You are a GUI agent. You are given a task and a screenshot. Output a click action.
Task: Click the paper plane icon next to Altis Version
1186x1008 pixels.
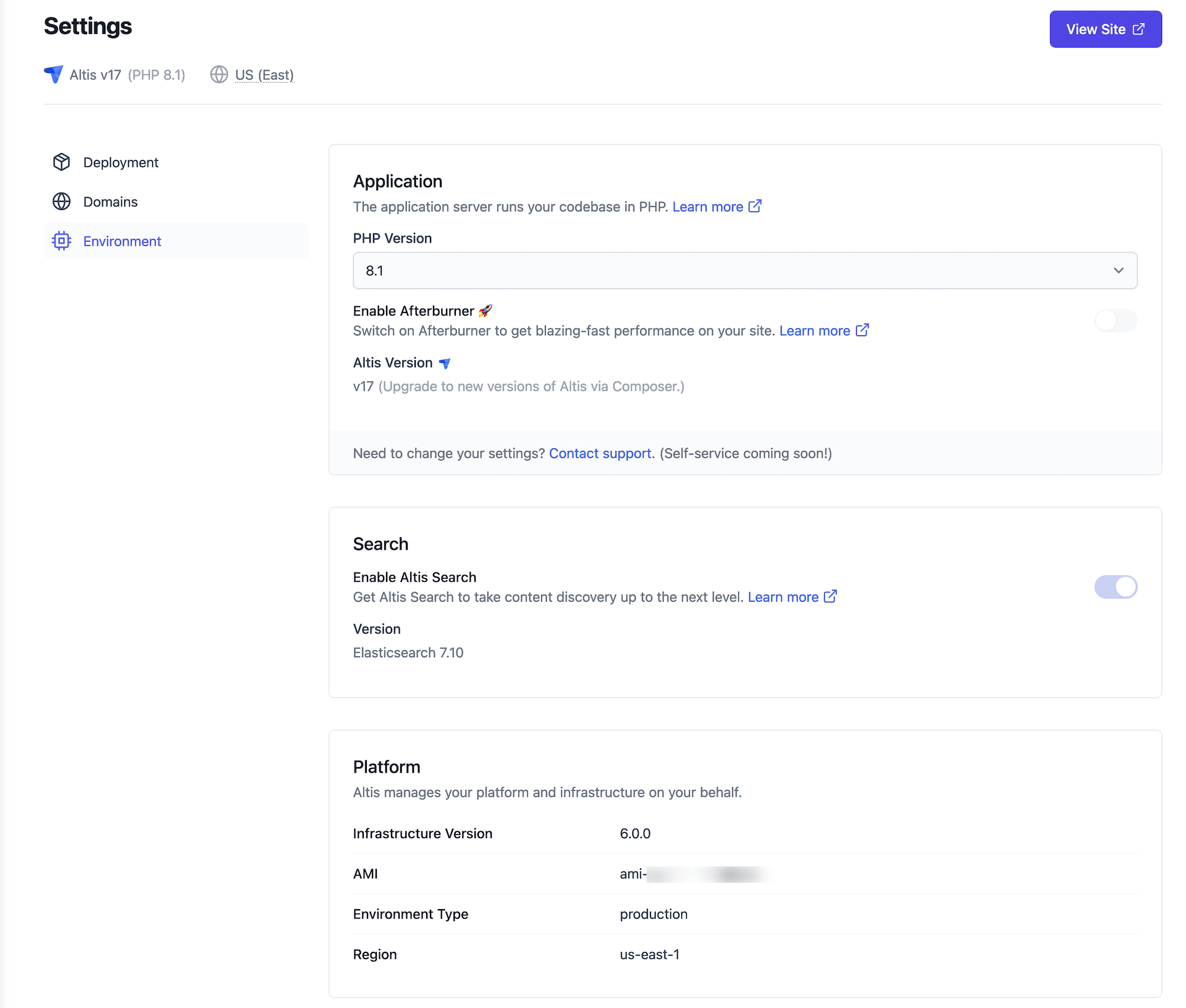coord(444,363)
